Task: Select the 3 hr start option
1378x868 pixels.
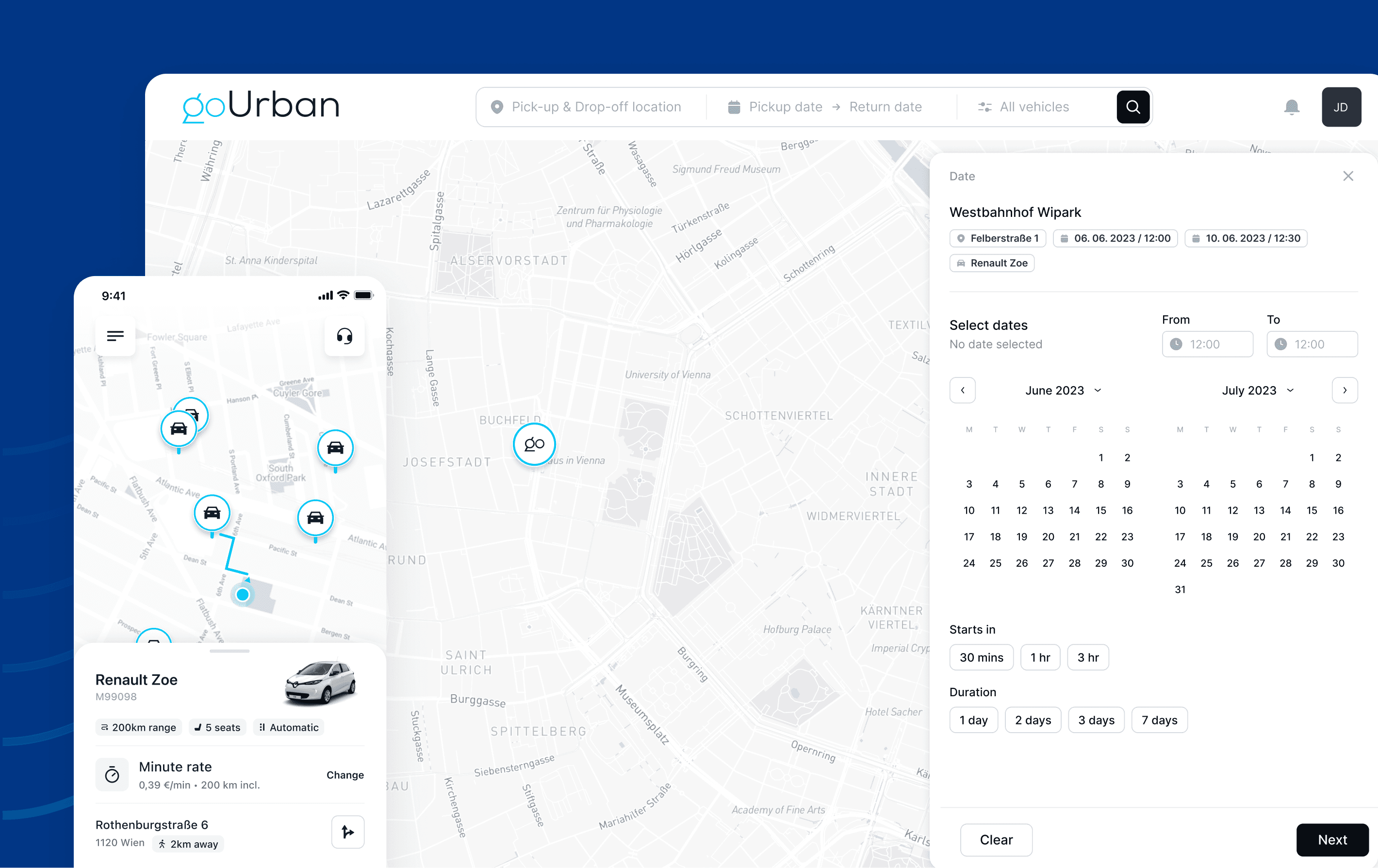Action: click(1087, 657)
